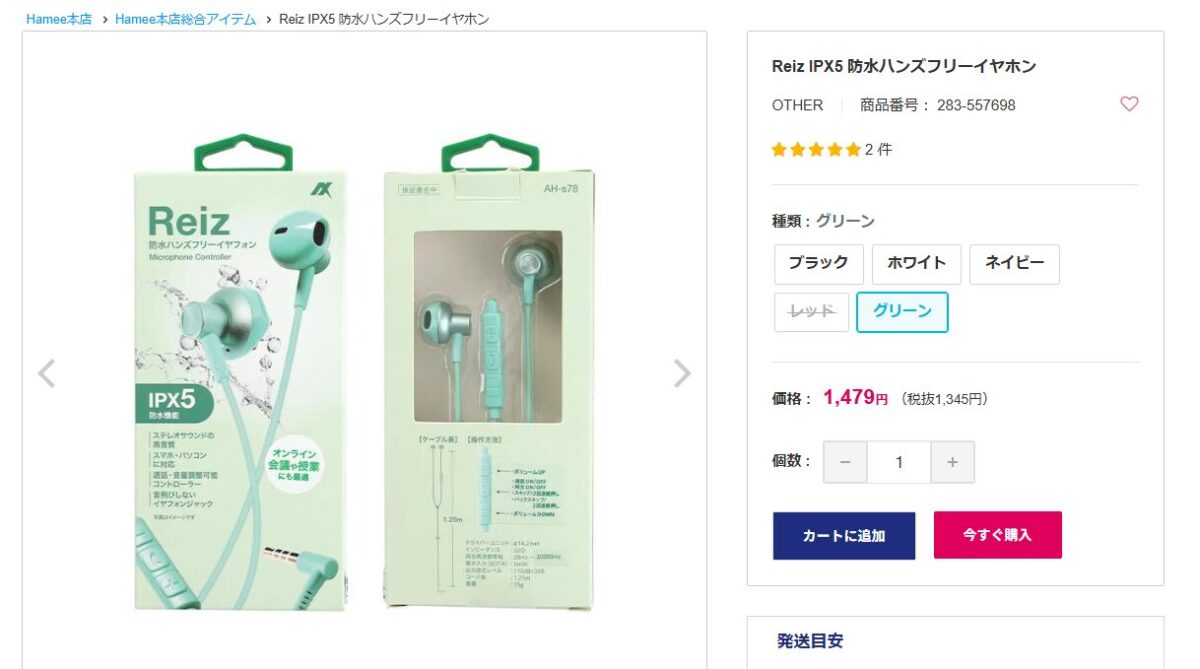Decrease quantity with the minus button
This screenshot has height=669, width=1200.
[845, 462]
